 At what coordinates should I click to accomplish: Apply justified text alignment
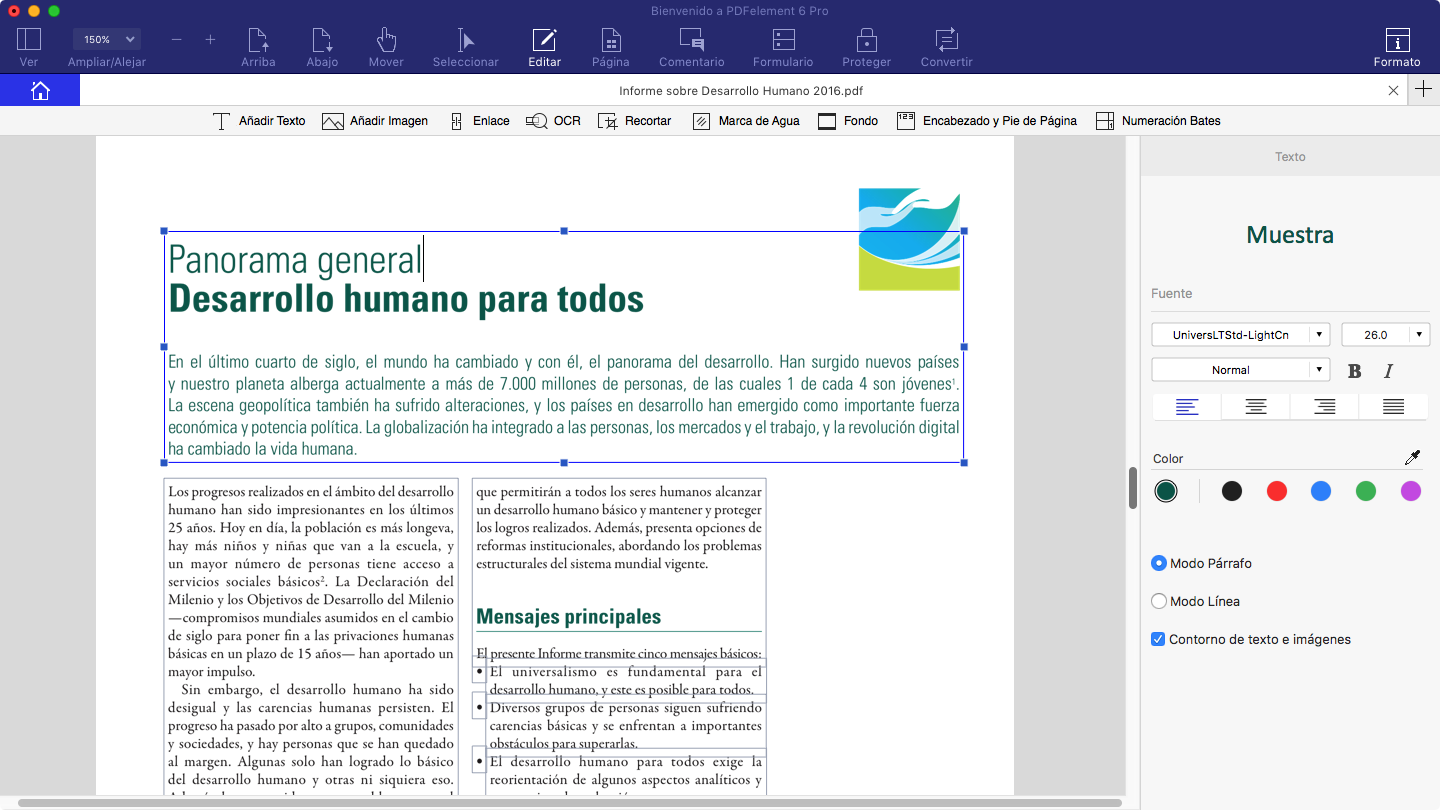tap(1392, 406)
